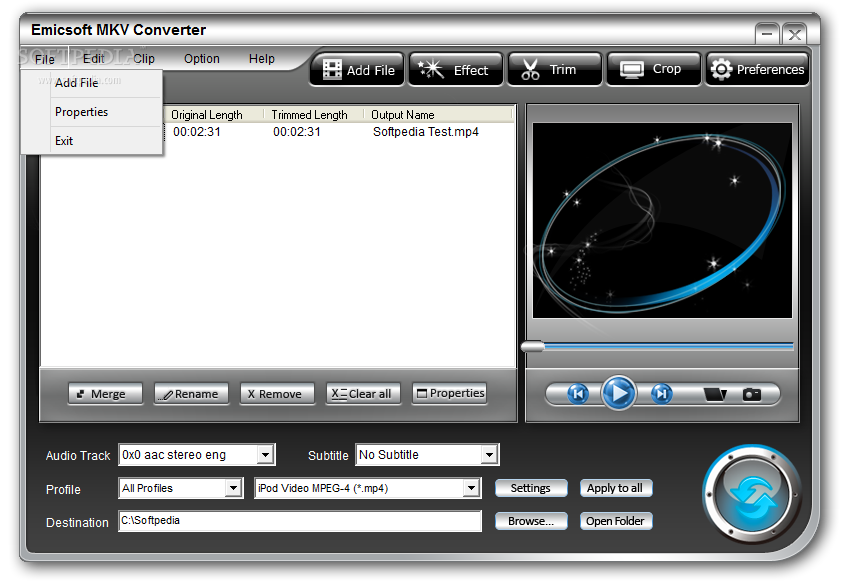Click the Properties button below the file list
841x582 pixels.
[x=449, y=394]
